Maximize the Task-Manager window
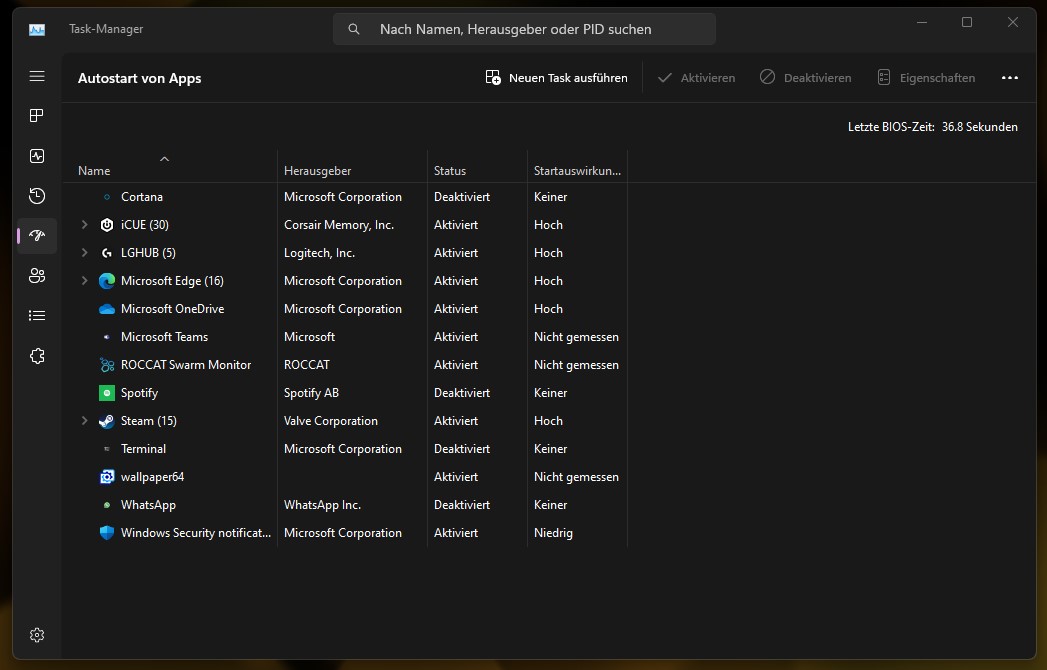The image size is (1047, 670). [966, 22]
